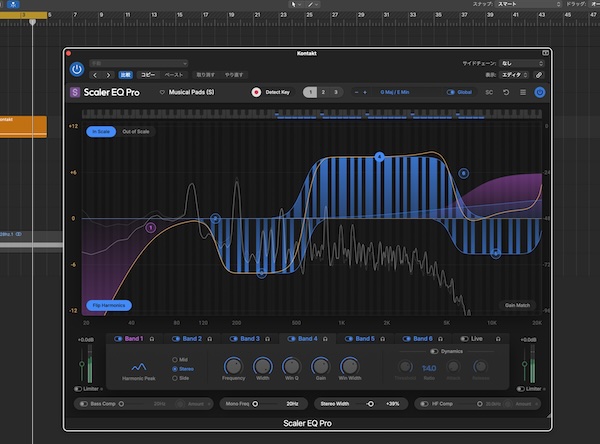Solo Band 3 with its headphone icon
The height and width of the screenshot is (444, 600).
coord(267,339)
